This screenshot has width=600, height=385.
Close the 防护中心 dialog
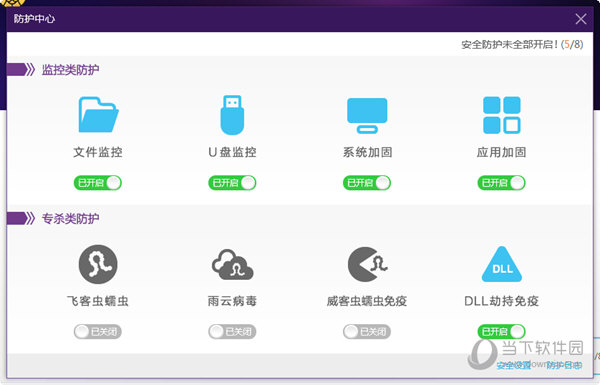click(581, 19)
